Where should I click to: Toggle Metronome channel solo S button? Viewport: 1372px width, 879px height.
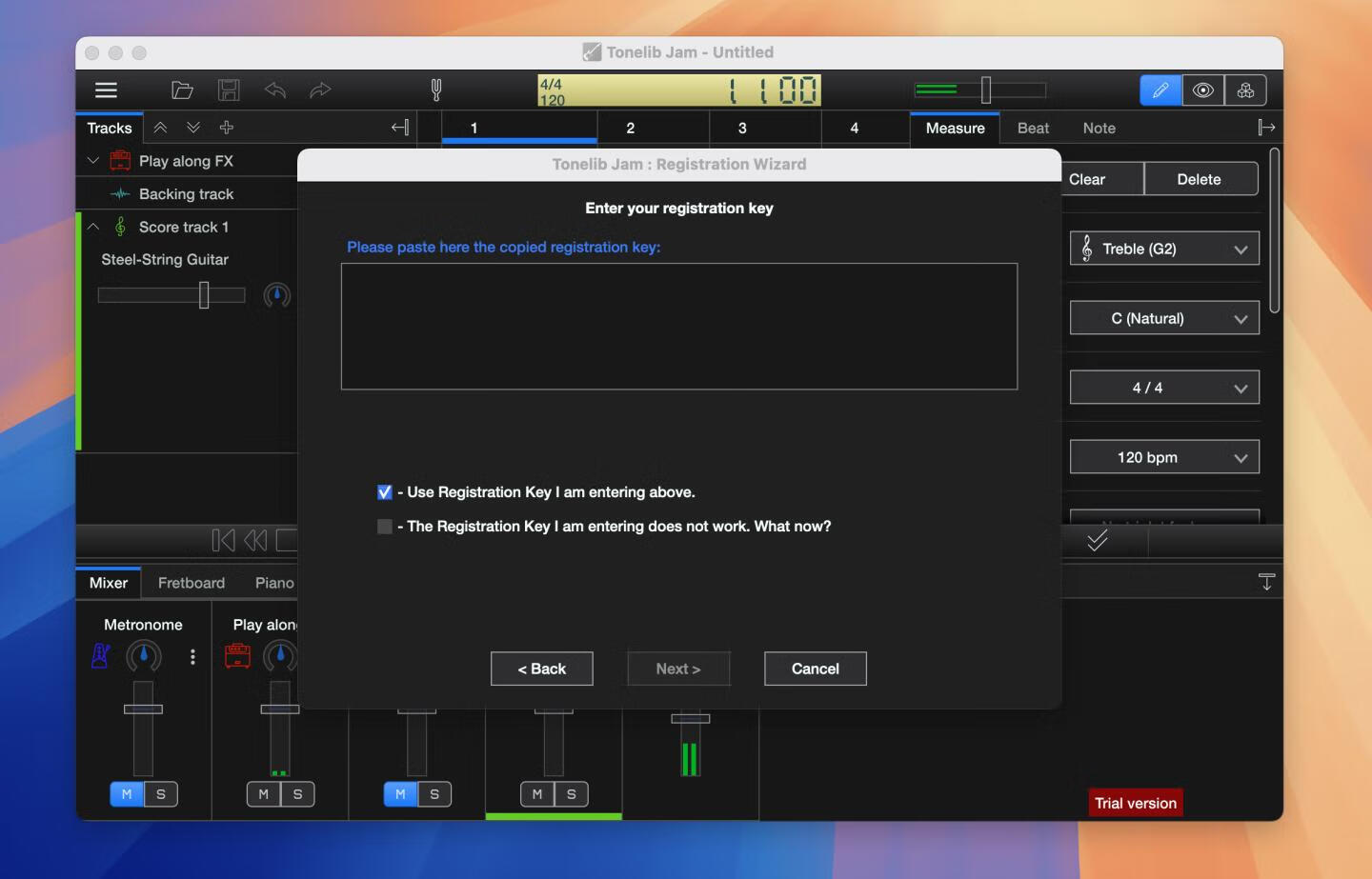pyautogui.click(x=161, y=794)
